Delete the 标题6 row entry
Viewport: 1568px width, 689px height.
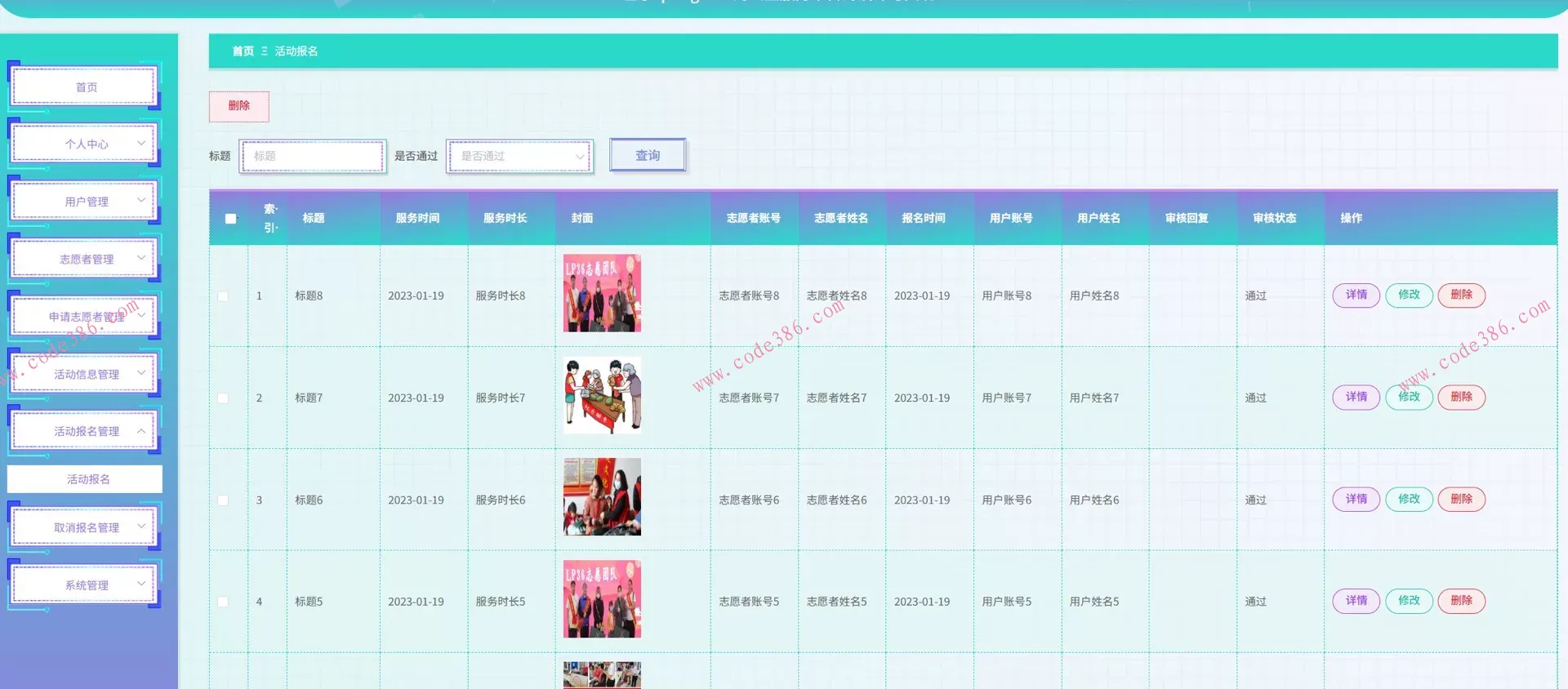(x=1461, y=499)
